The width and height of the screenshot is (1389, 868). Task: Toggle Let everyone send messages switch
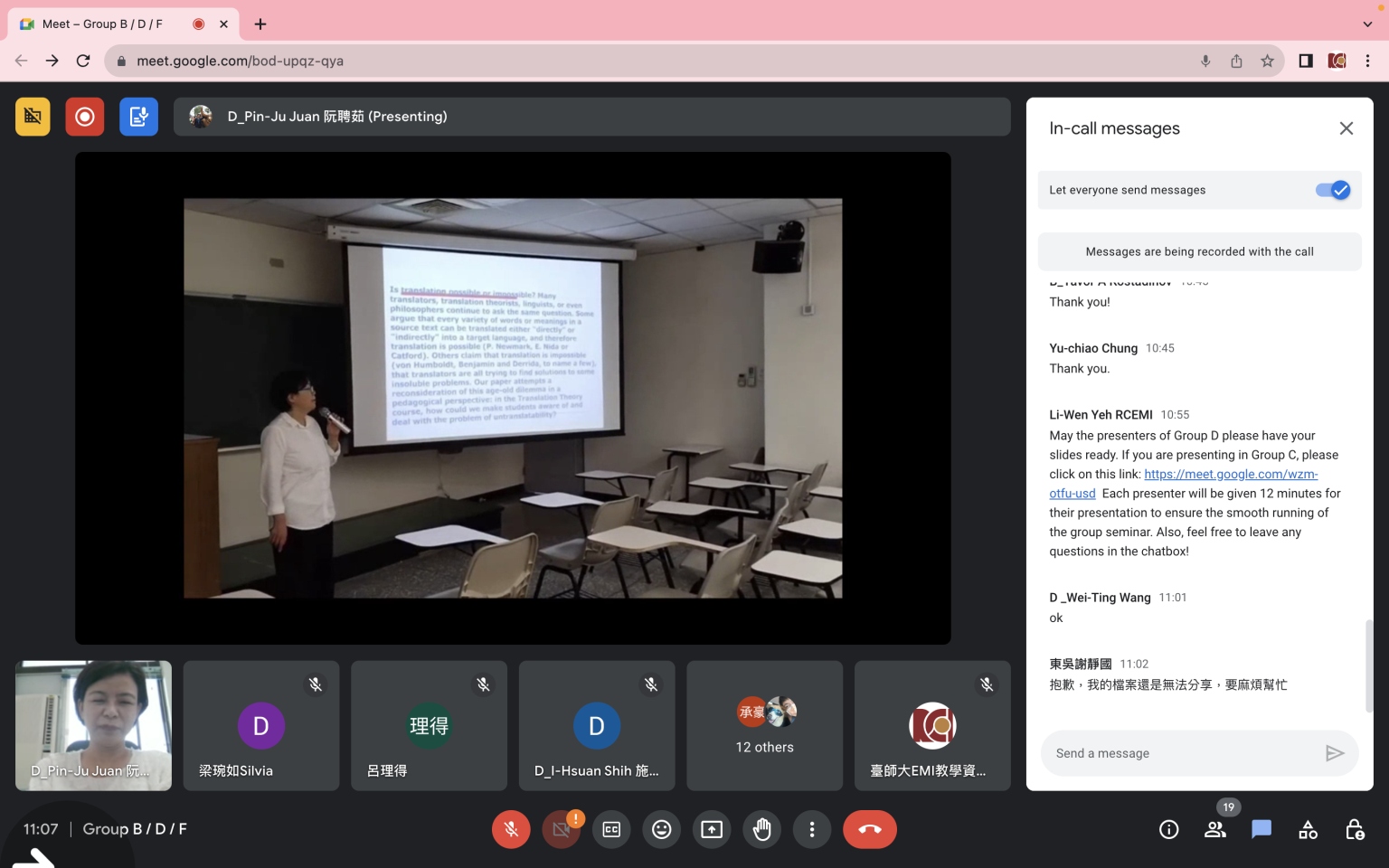tap(1333, 190)
